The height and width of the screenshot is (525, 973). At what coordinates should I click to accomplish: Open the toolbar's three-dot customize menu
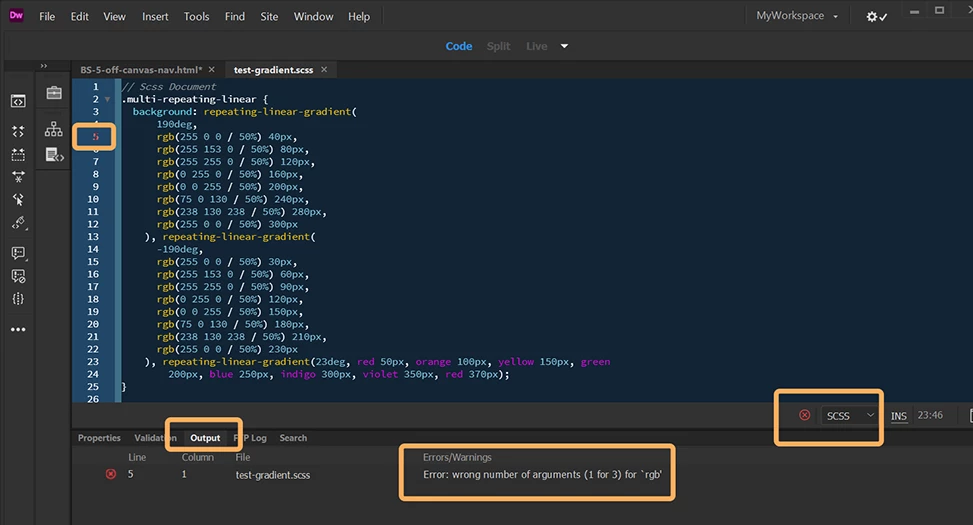[x=18, y=330]
